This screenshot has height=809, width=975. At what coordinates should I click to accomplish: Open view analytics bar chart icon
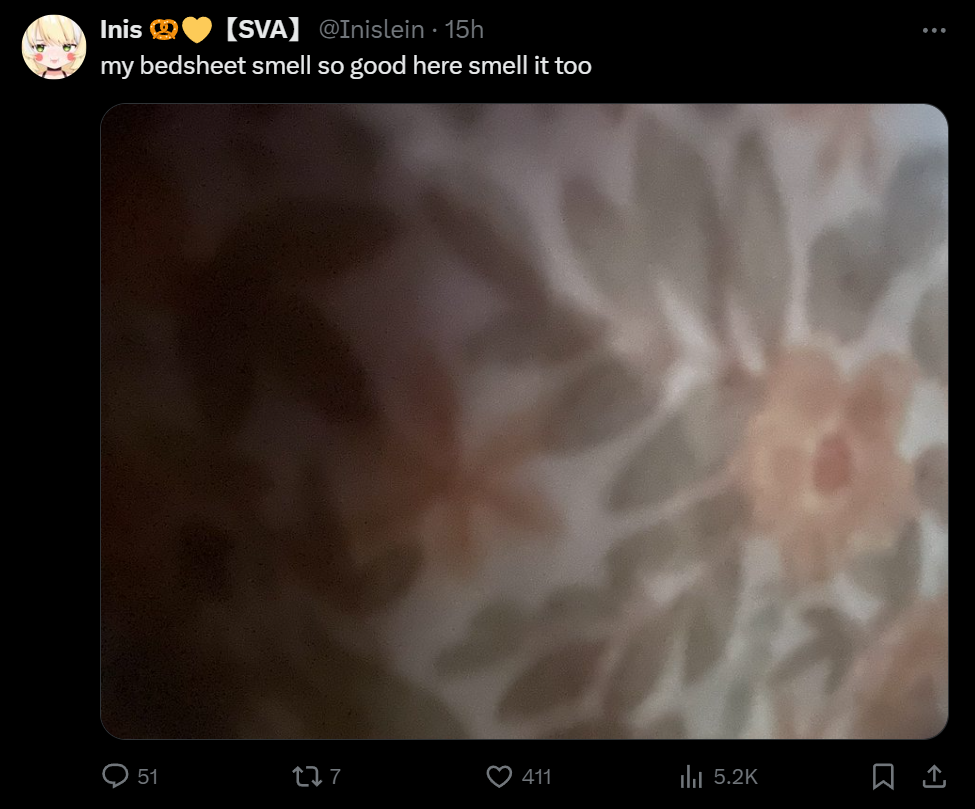pyautogui.click(x=691, y=776)
